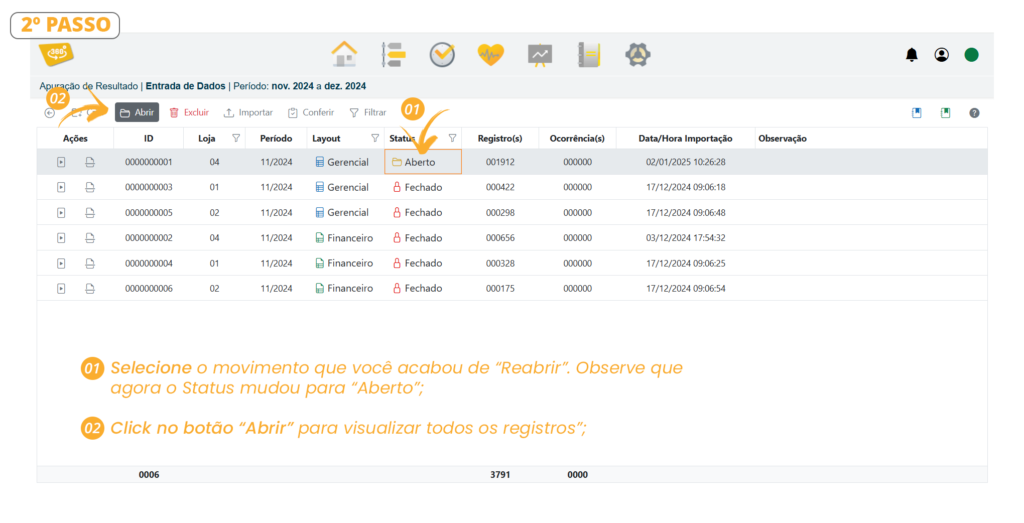Click the green bookmark notebook icon
Image resolution: width=1024 pixels, height=523 pixels.
946,113
